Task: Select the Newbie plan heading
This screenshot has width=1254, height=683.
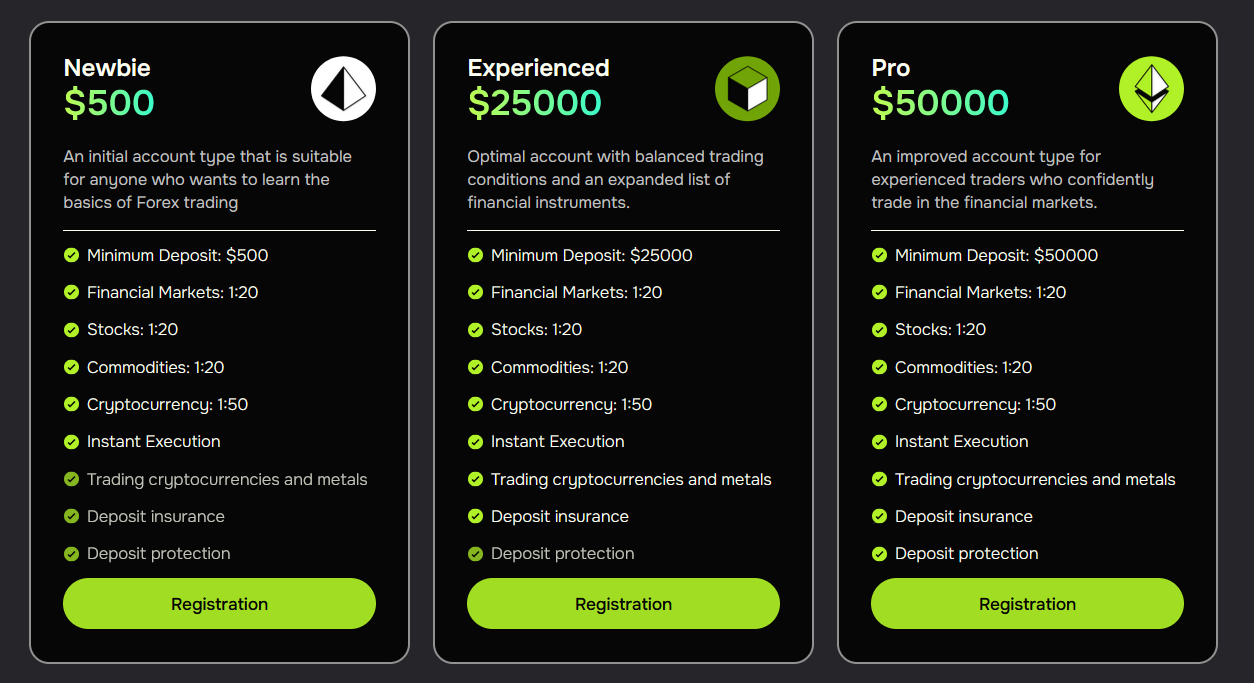Action: pyautogui.click(x=107, y=68)
